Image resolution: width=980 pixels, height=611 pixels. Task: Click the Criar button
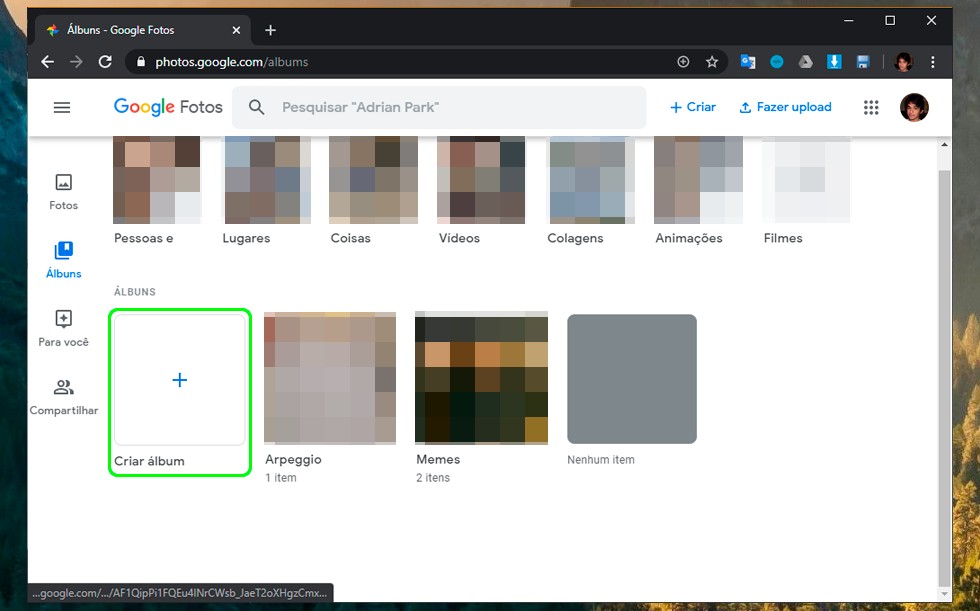(693, 107)
